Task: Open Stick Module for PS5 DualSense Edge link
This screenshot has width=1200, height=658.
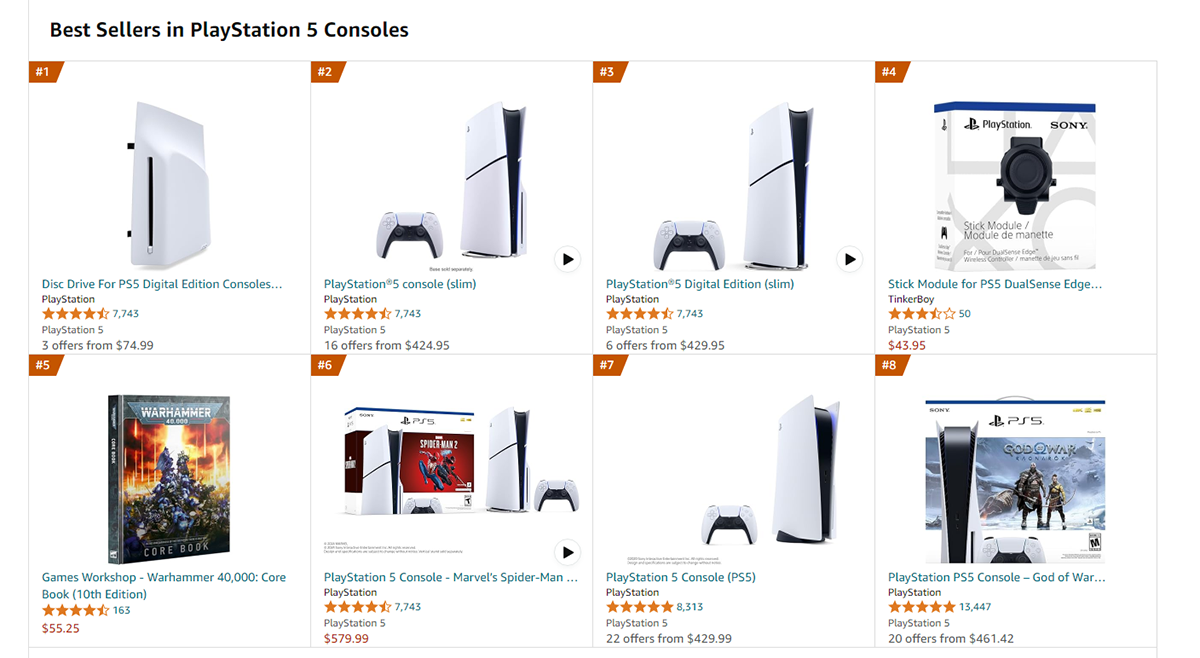Action: coord(994,284)
